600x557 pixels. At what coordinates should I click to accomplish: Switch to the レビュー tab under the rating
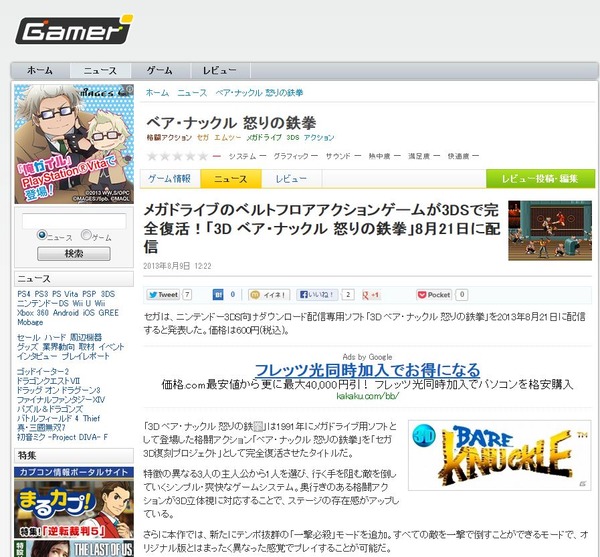291,179
